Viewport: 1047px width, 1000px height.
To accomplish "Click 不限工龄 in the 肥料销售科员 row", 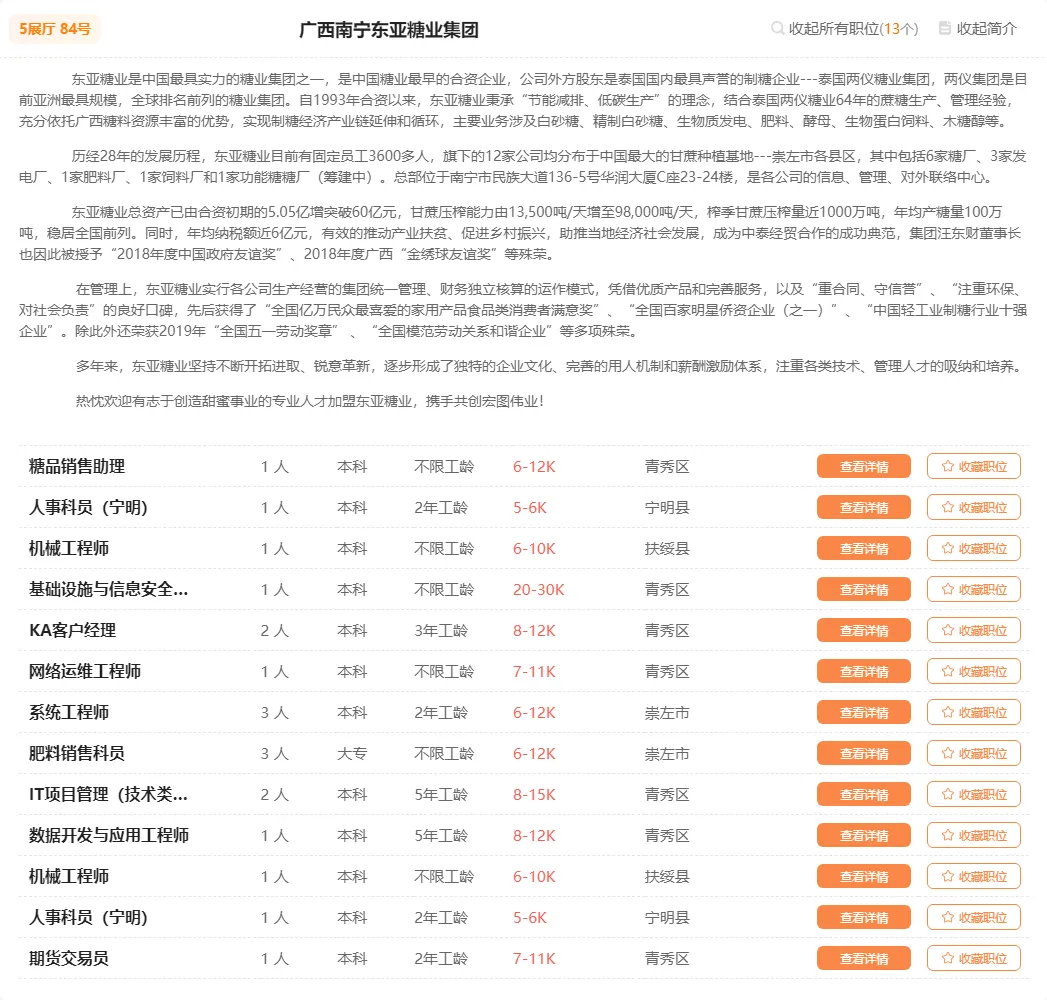I will (x=443, y=754).
